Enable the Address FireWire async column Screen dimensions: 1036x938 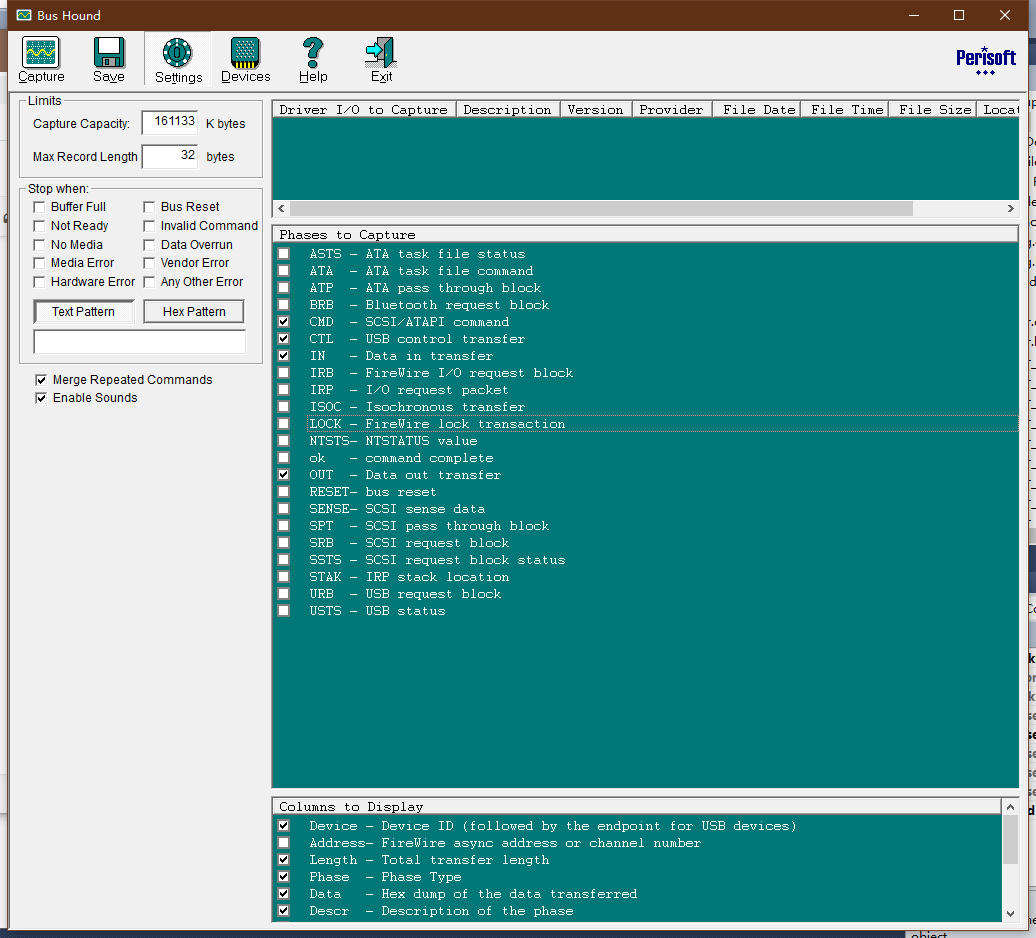(284, 843)
